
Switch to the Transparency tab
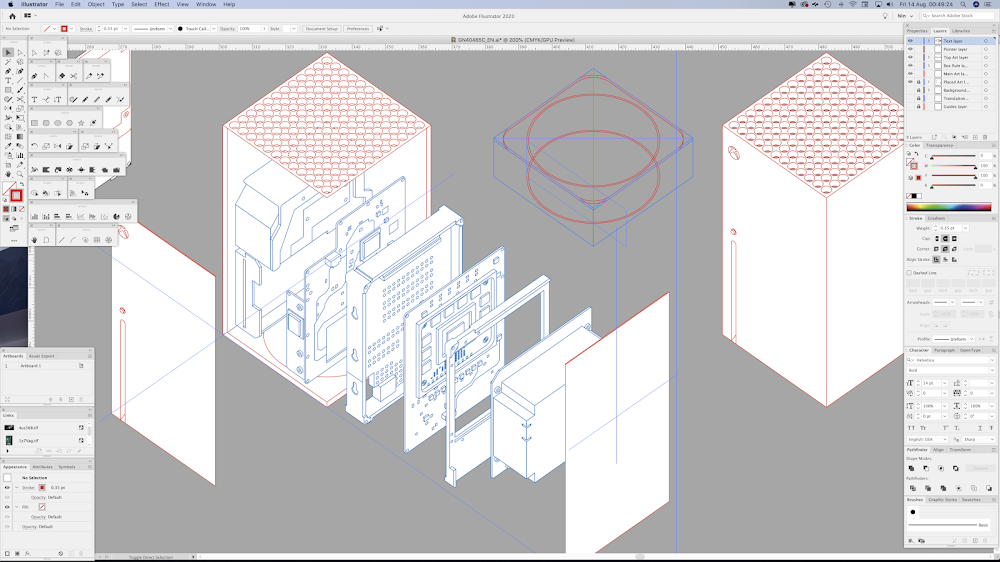click(x=939, y=145)
